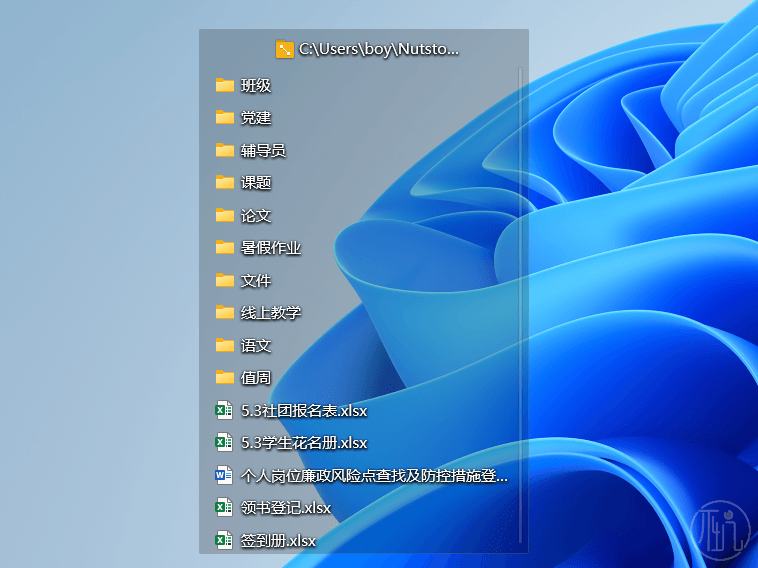This screenshot has height=568, width=758.
Task: Open the 暑假作业 folder
Action: tap(270, 248)
